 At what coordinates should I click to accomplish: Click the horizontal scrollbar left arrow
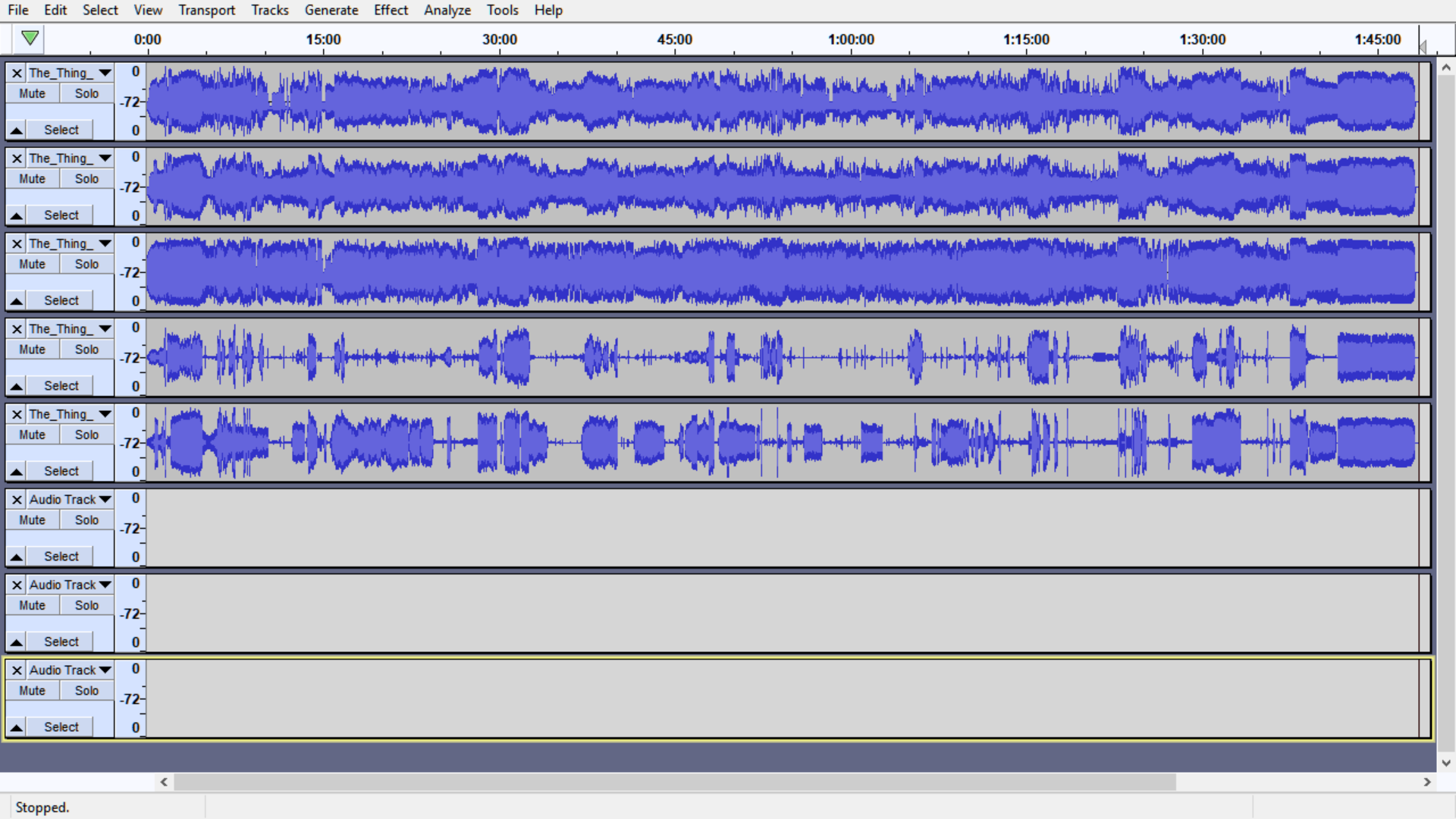coord(164,782)
